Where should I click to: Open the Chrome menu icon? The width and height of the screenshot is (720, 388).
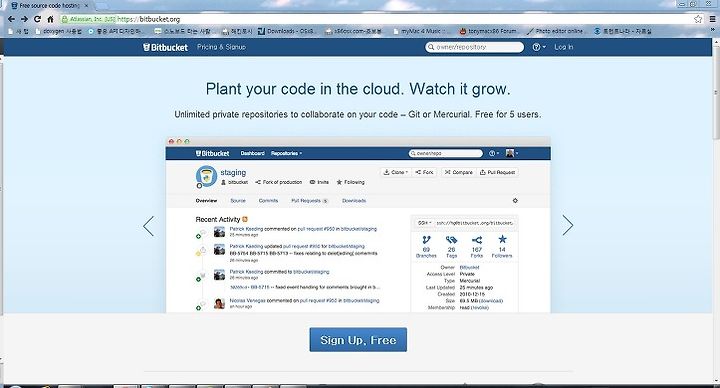click(712, 19)
